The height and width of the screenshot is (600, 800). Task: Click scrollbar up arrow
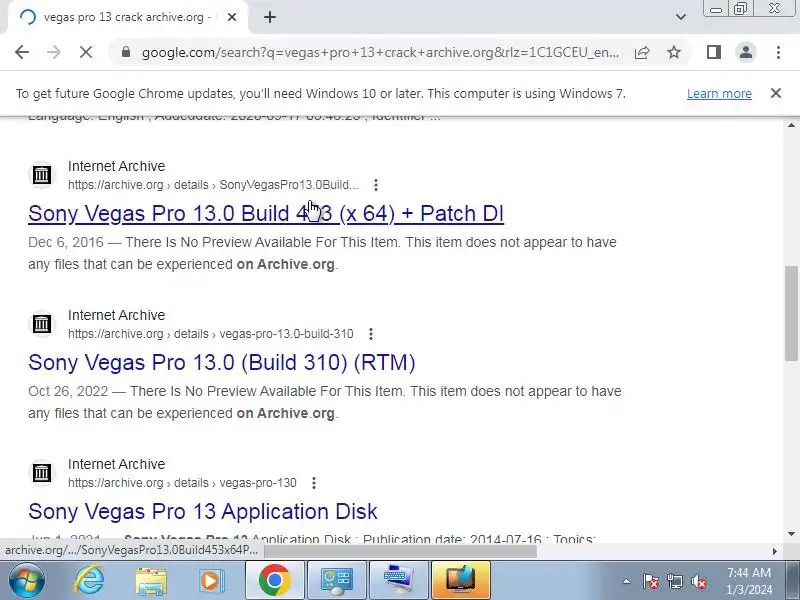point(791,125)
